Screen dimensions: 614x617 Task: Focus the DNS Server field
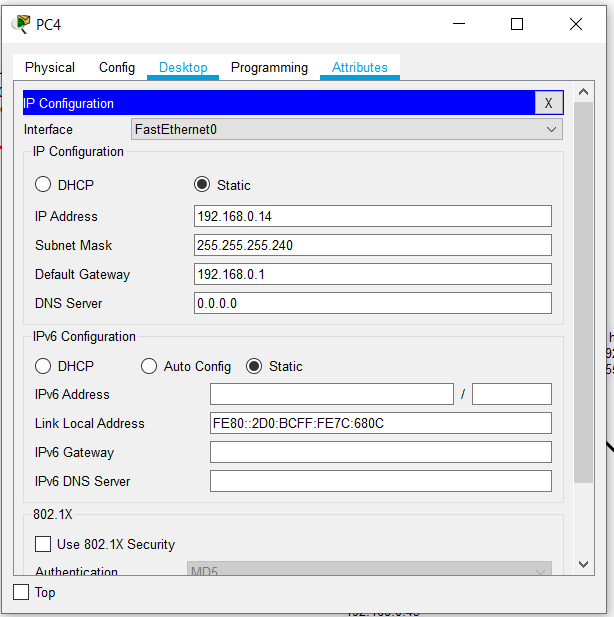coord(373,303)
